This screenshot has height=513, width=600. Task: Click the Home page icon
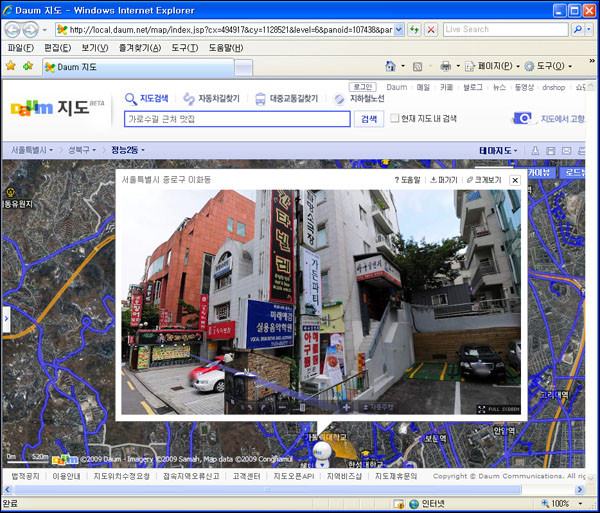[390, 66]
